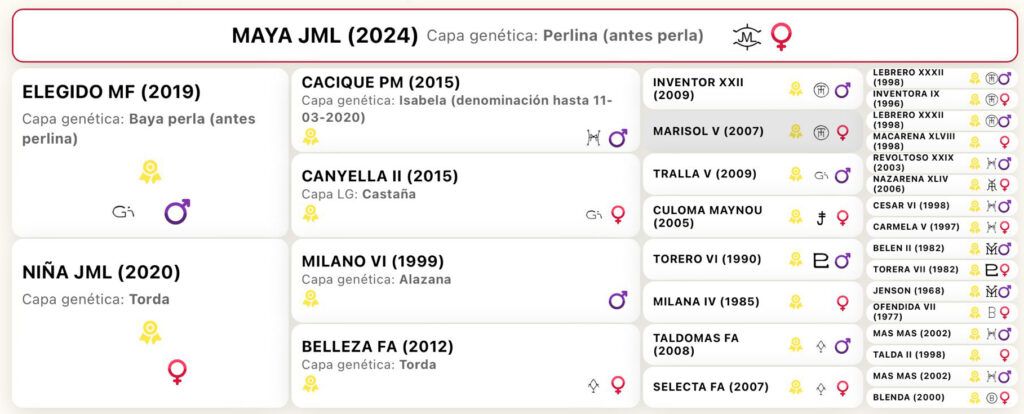This screenshot has width=1024, height=414.
Task: Click the male symbol next to TALDOMAS FA
Action: click(842, 345)
